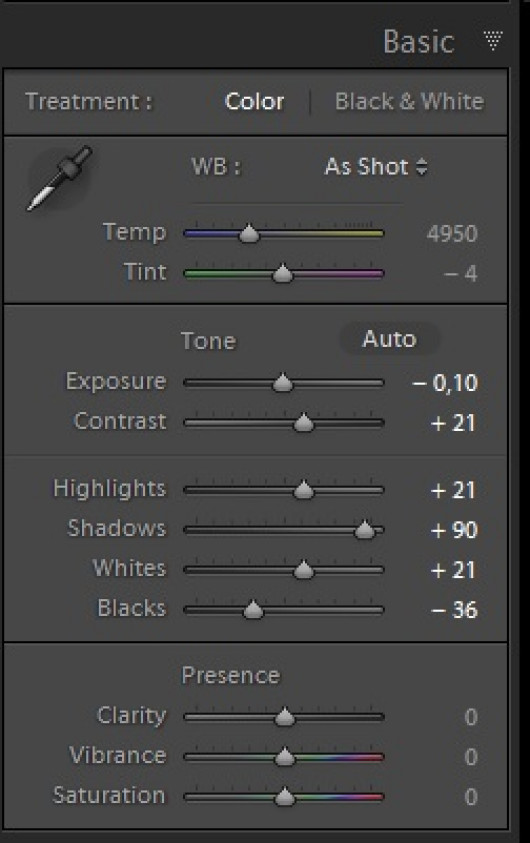Viewport: 530px width, 843px height.
Task: Click the Blacks slider handle
Action: pos(253,610)
